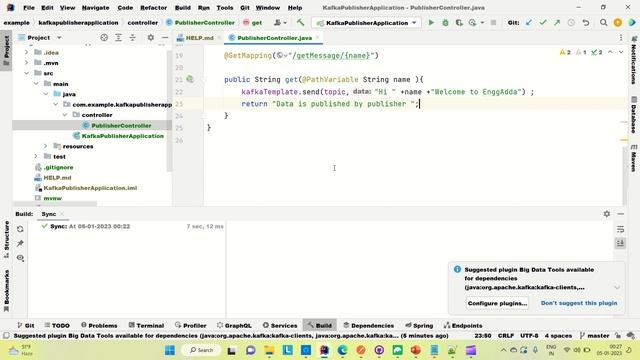Click Configure plugins... button

pos(497,303)
